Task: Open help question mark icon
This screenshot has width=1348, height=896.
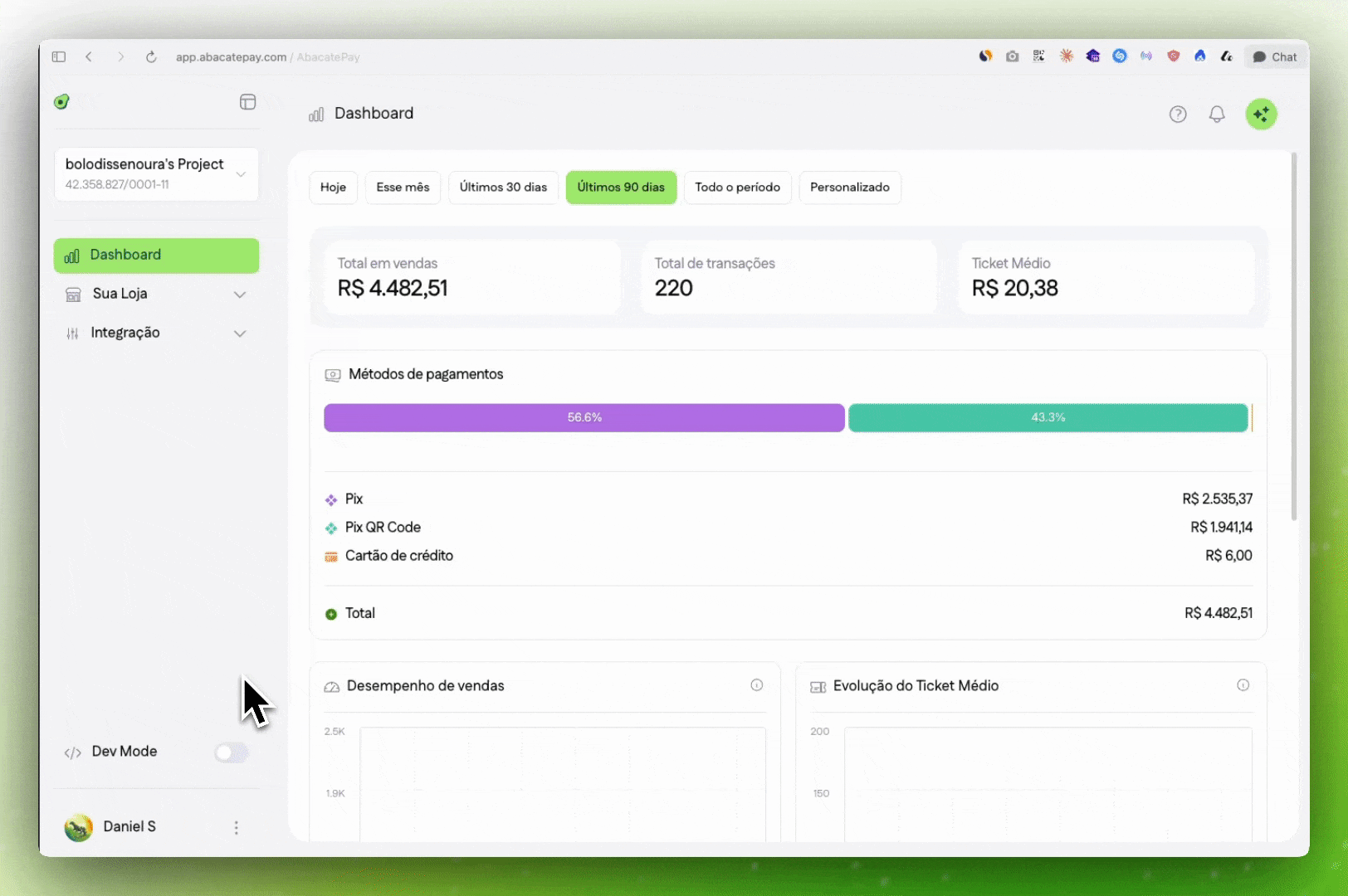Action: click(x=1178, y=114)
